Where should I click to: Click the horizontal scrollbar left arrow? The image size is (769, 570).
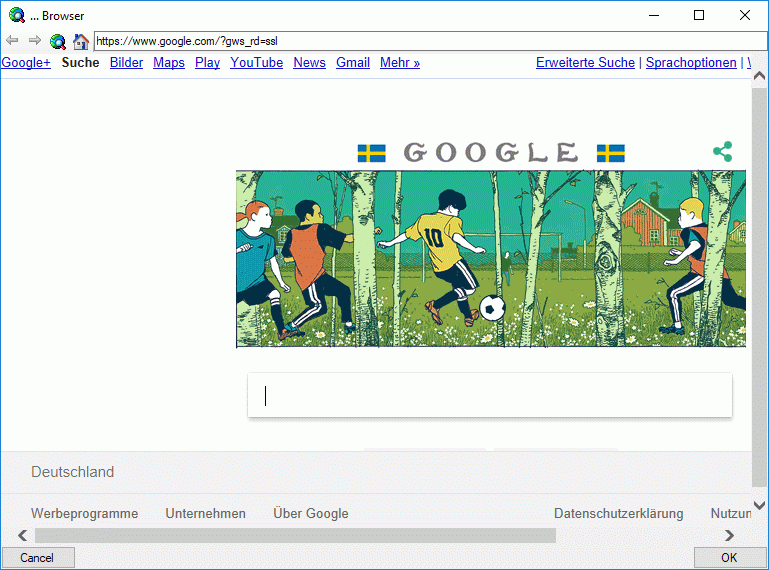pyautogui.click(x=23, y=535)
